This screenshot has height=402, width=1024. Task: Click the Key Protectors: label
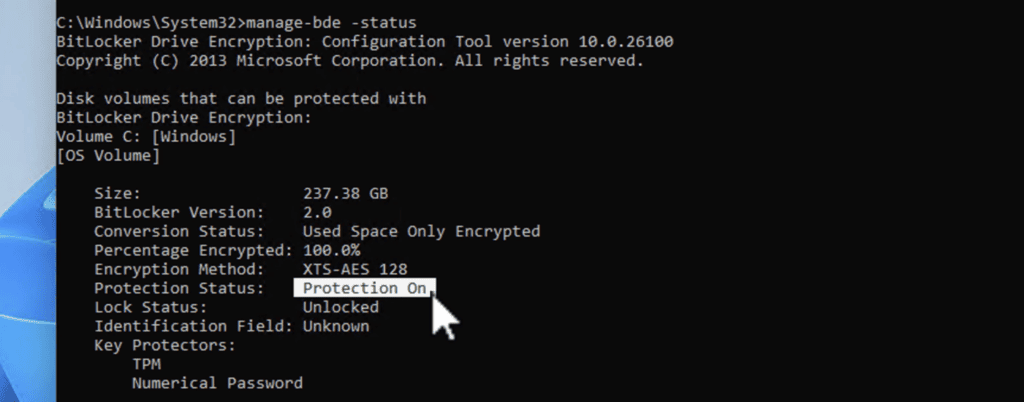(x=165, y=345)
